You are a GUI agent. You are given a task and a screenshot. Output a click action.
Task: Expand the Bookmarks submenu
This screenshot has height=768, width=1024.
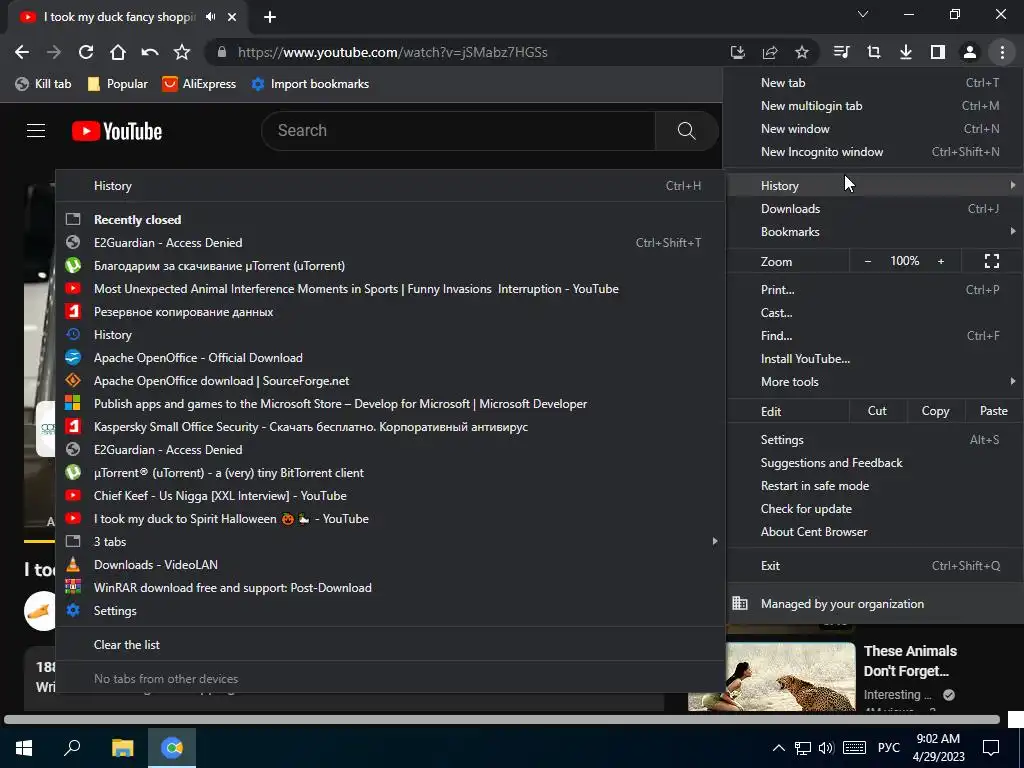click(x=873, y=232)
